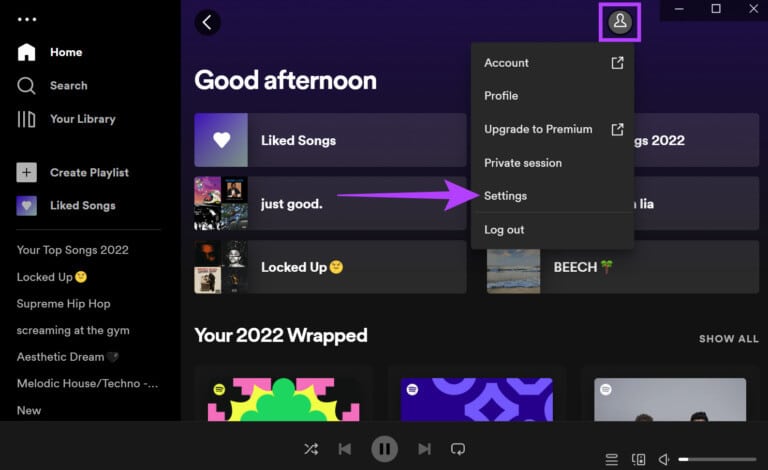Open Settings from the menu
The image size is (768, 470).
552,196
